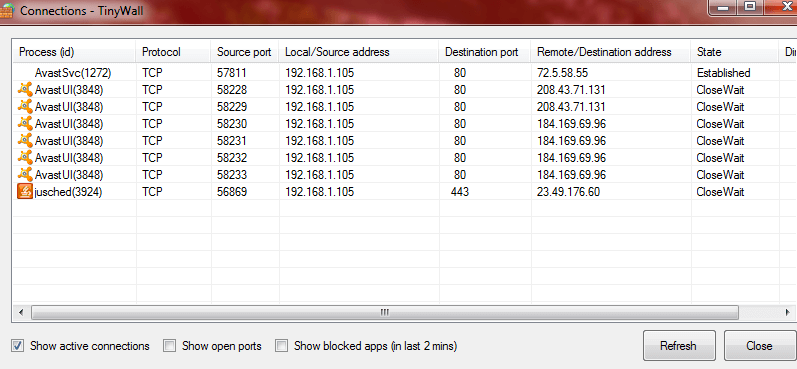Select the Avast icon on source port 58230 row
The height and width of the screenshot is (369, 797).
point(25,124)
